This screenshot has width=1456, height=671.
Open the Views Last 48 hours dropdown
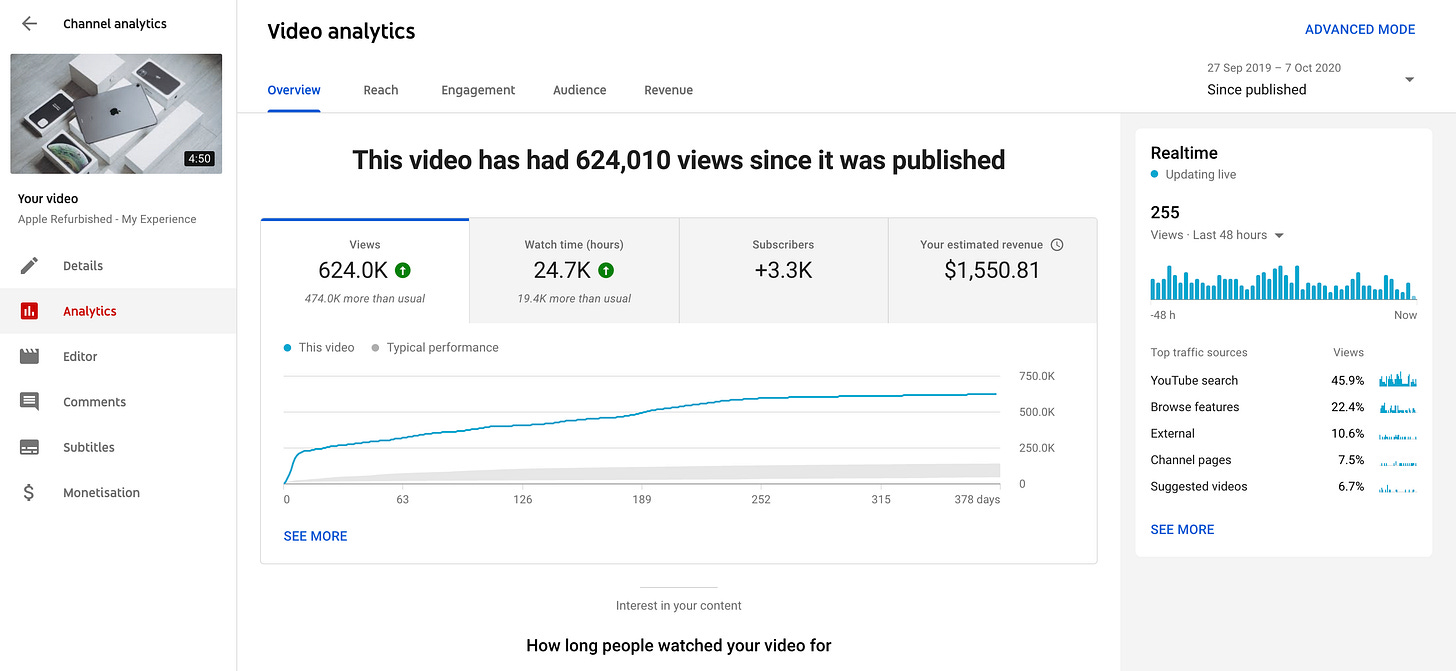pos(1279,236)
